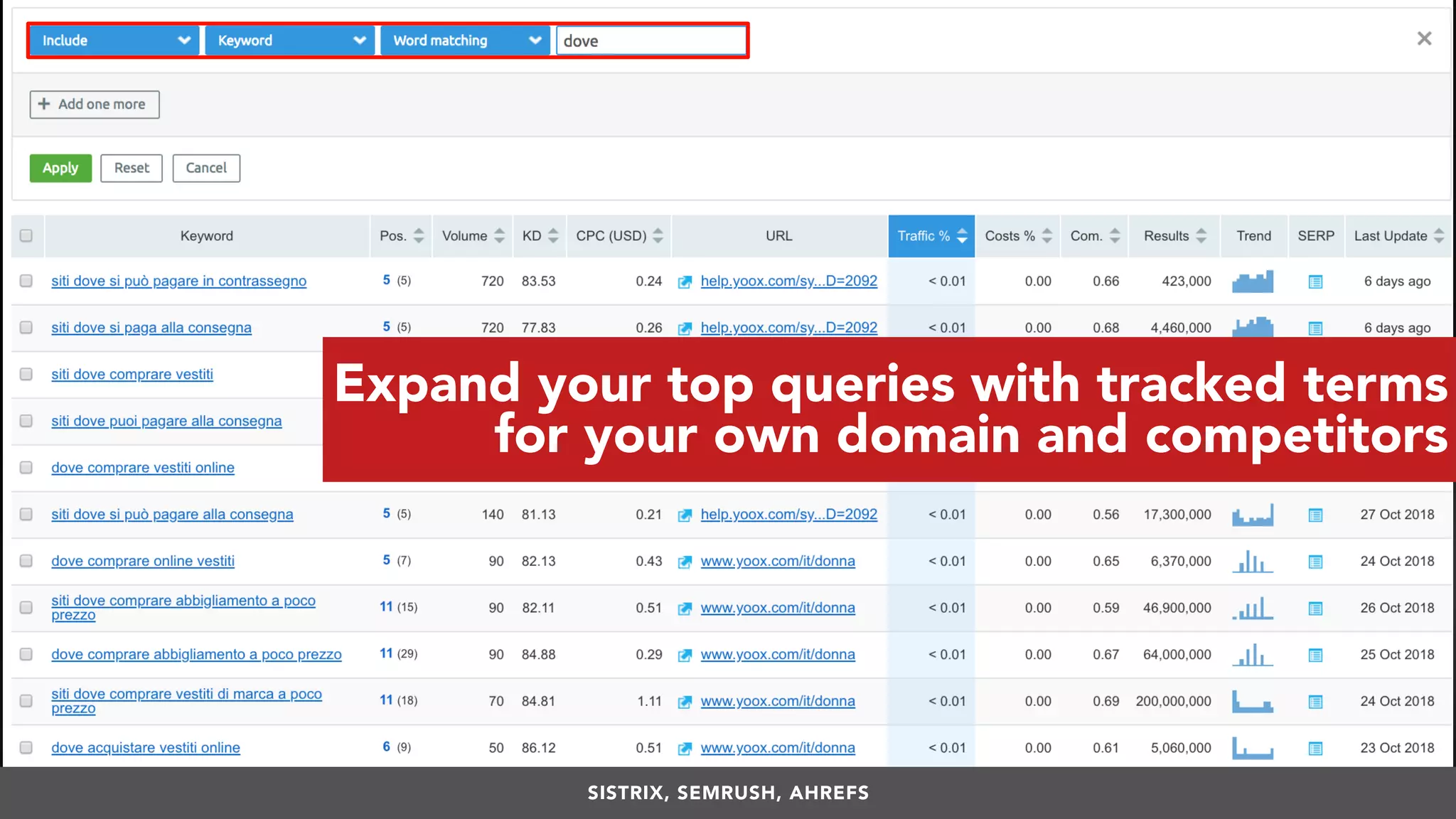Image resolution: width=1456 pixels, height=819 pixels.
Task: View trend chart for 'dove acquistare vestiti online'
Action: pos(1253,748)
